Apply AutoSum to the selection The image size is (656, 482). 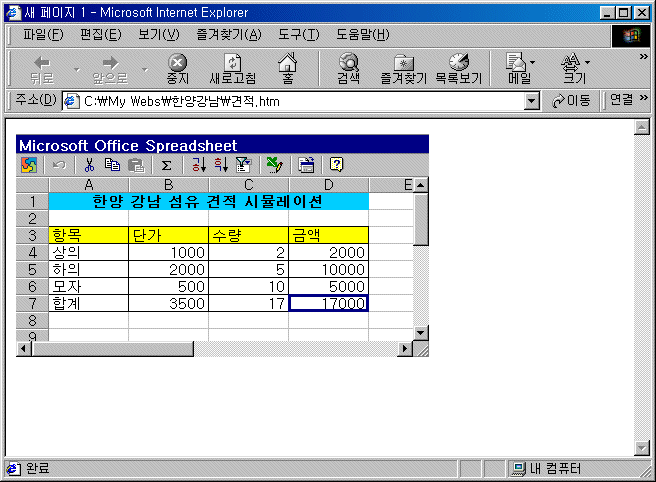167,165
